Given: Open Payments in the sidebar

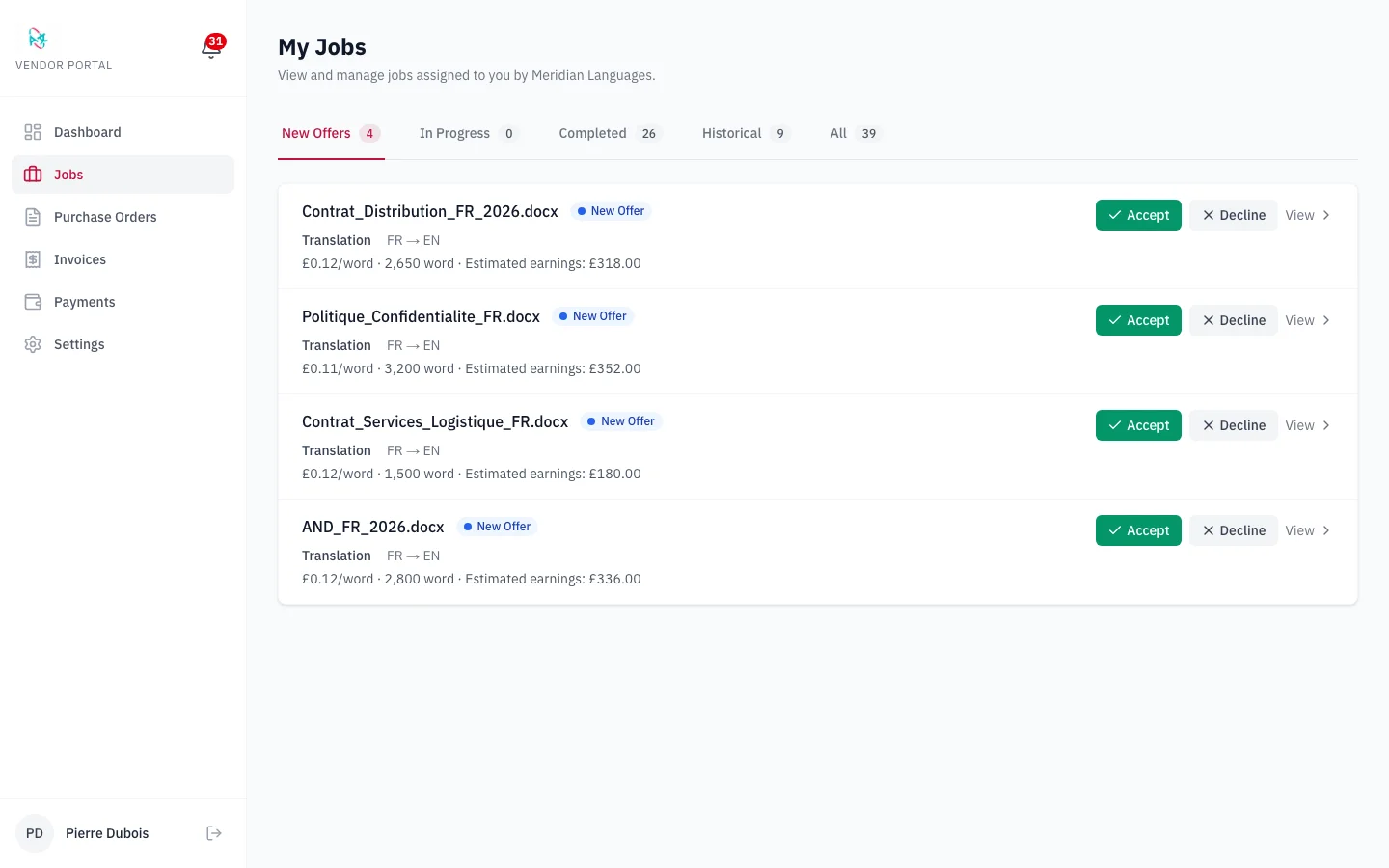Looking at the screenshot, I should click(123, 302).
